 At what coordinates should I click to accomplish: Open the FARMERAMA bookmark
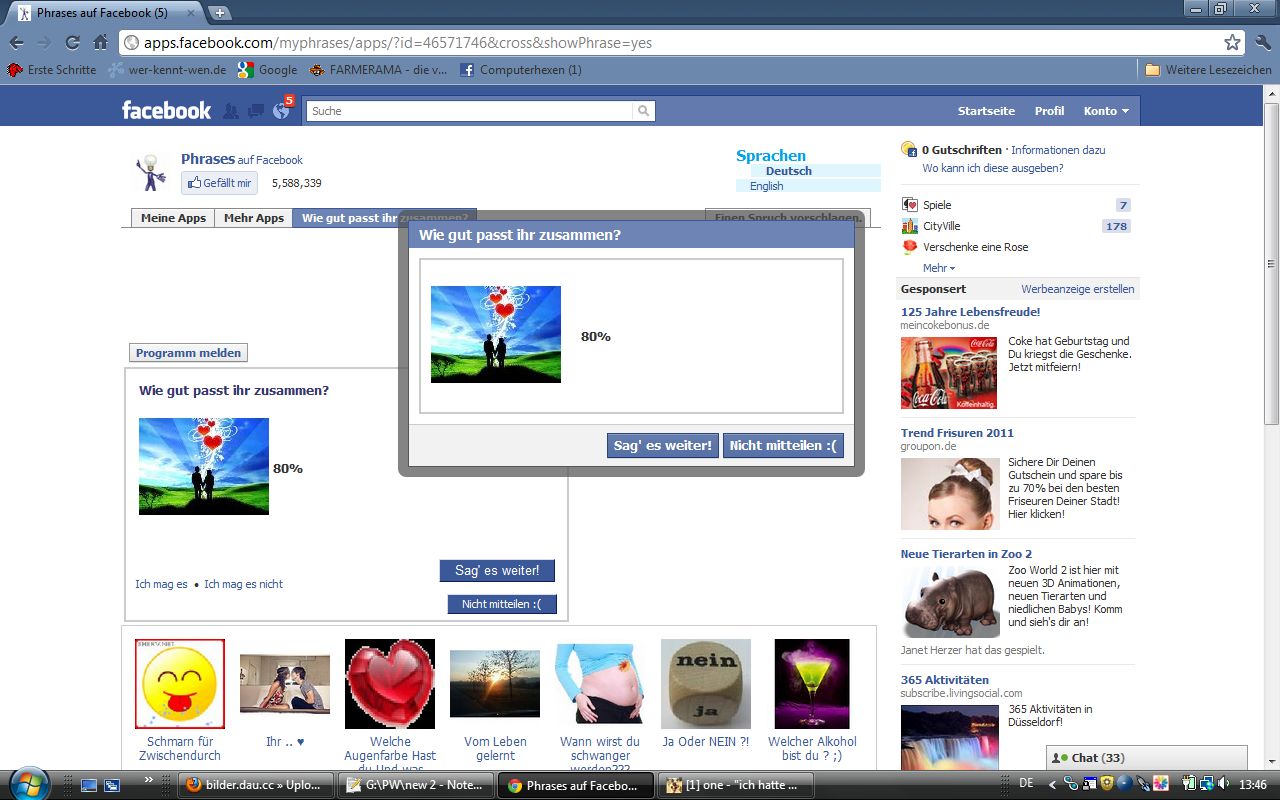point(378,70)
